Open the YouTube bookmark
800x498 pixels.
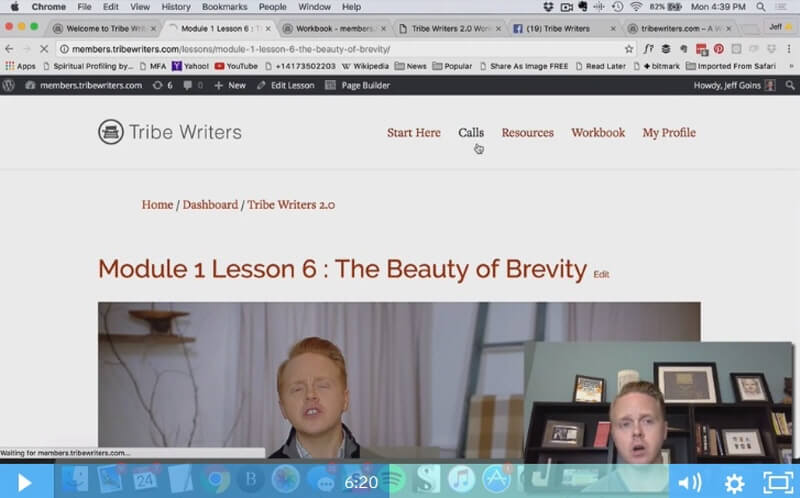pos(236,66)
